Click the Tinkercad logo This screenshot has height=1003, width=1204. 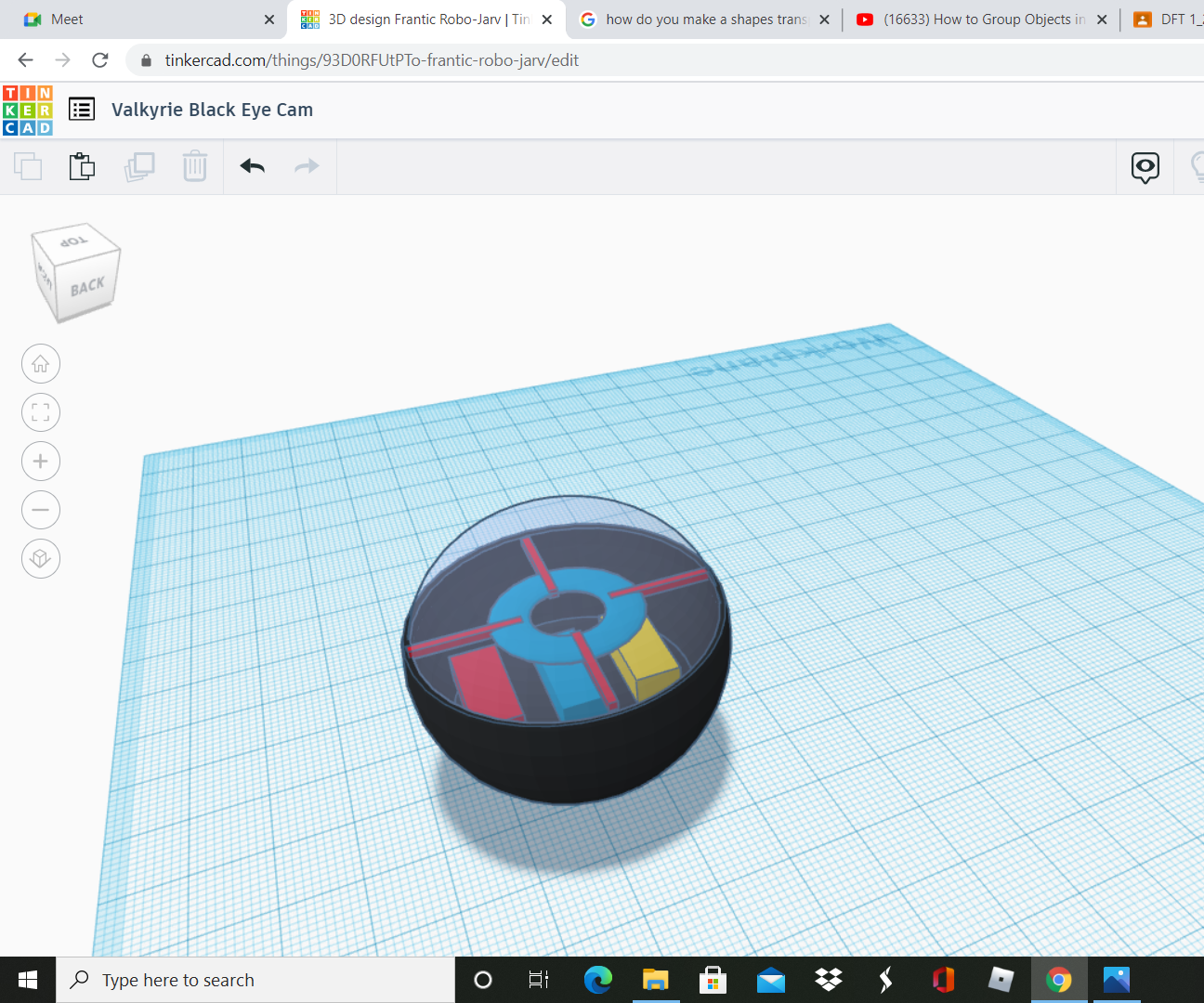click(27, 109)
